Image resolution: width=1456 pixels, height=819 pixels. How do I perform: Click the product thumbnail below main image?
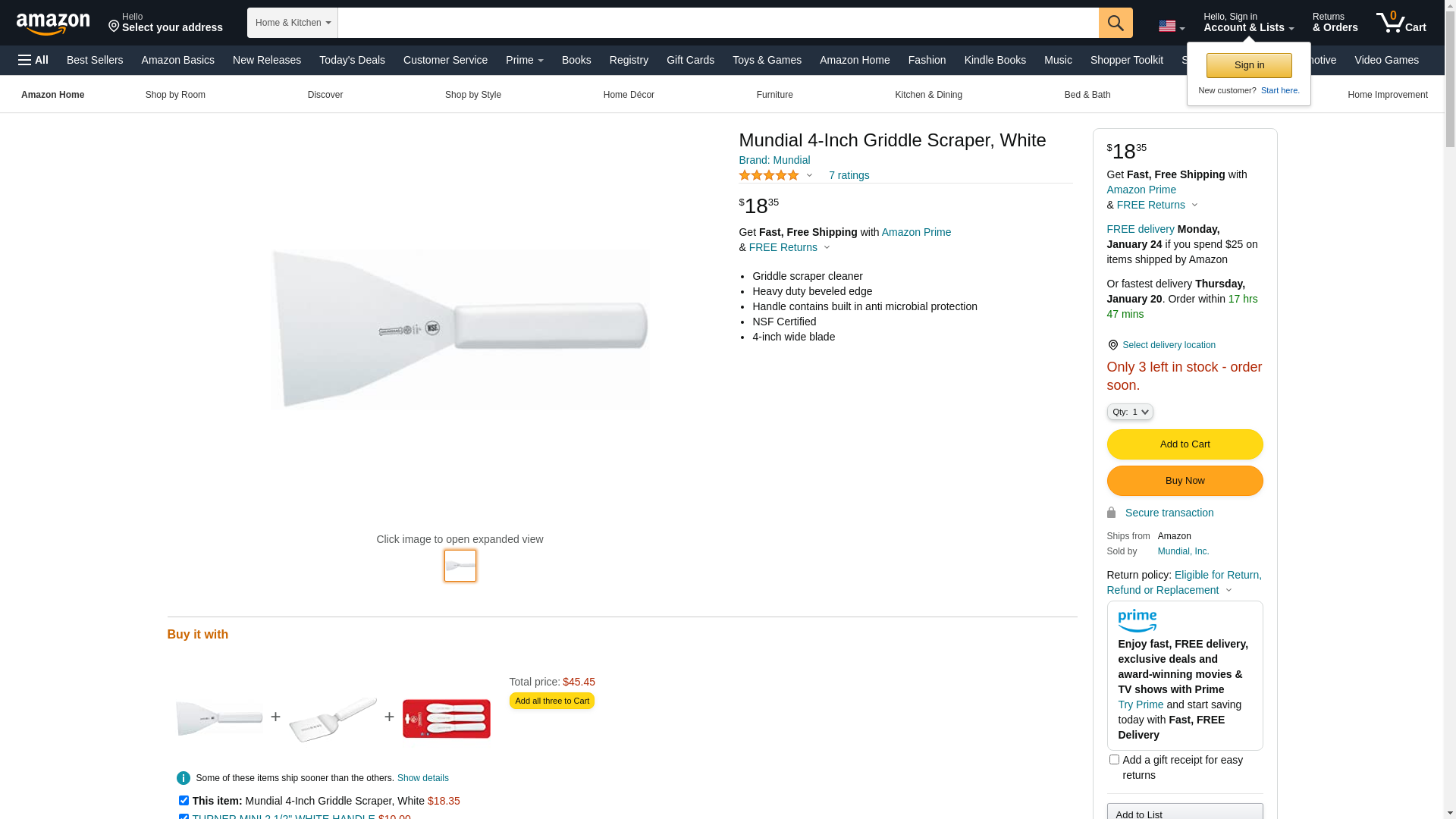[460, 566]
